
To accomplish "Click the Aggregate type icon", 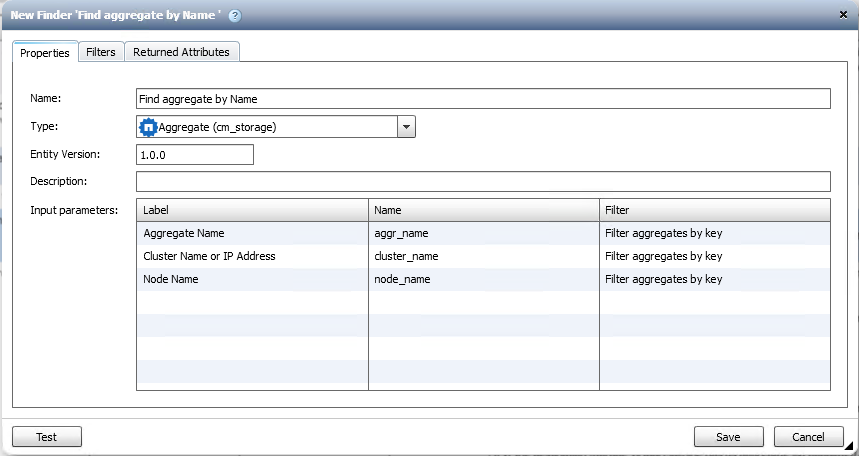I will pos(148,127).
